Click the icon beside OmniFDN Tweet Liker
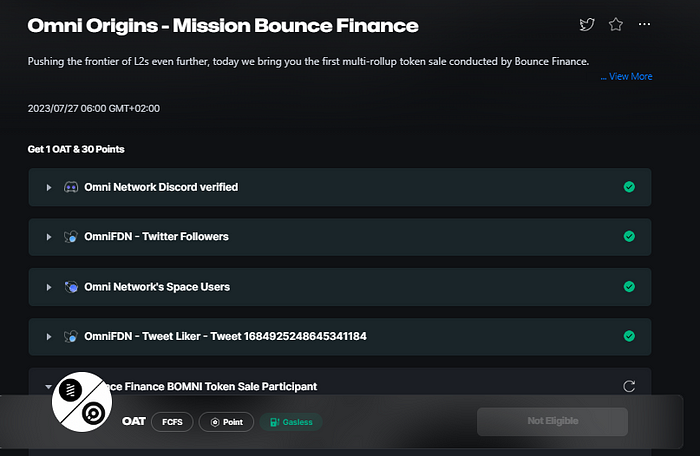This screenshot has width=700, height=456. point(71,337)
